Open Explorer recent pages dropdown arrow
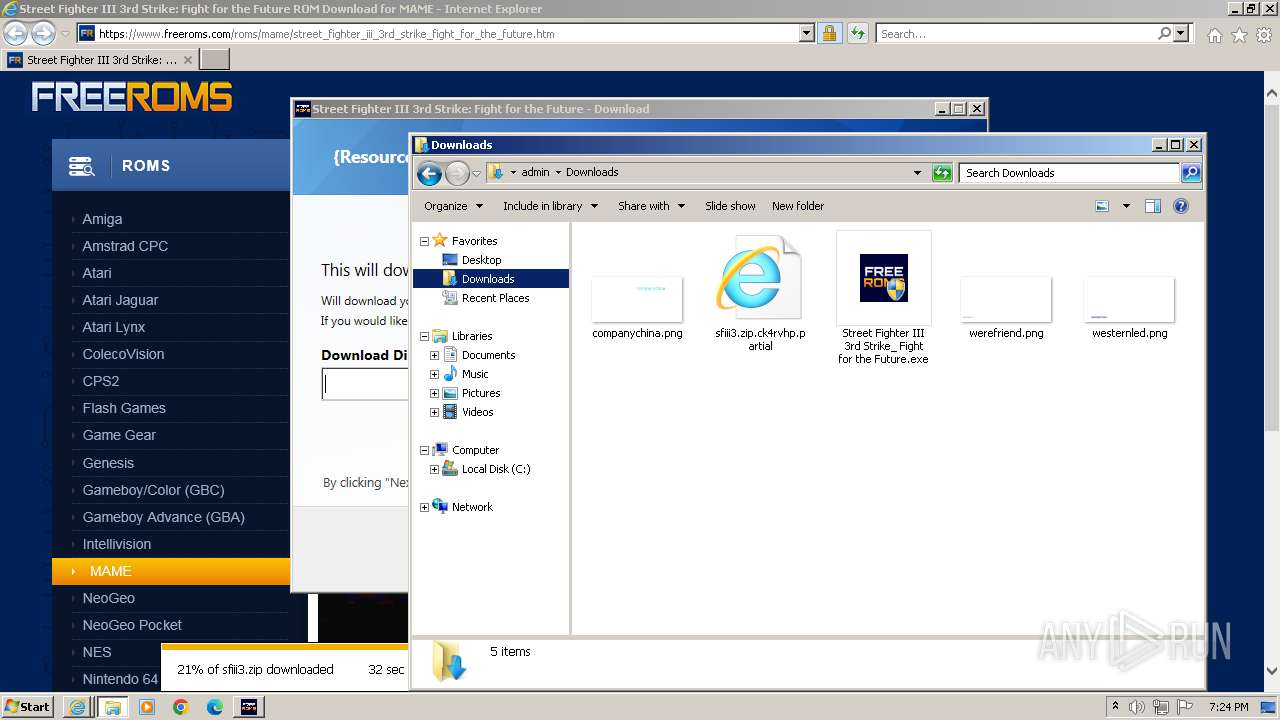The height and width of the screenshot is (720, 1280). [476, 174]
